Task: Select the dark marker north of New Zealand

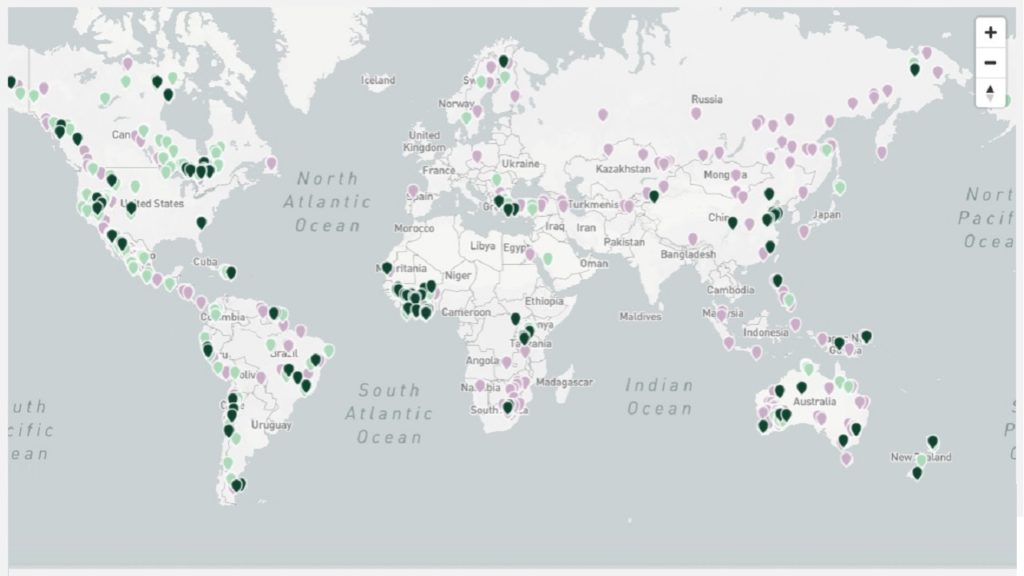Action: point(932,441)
